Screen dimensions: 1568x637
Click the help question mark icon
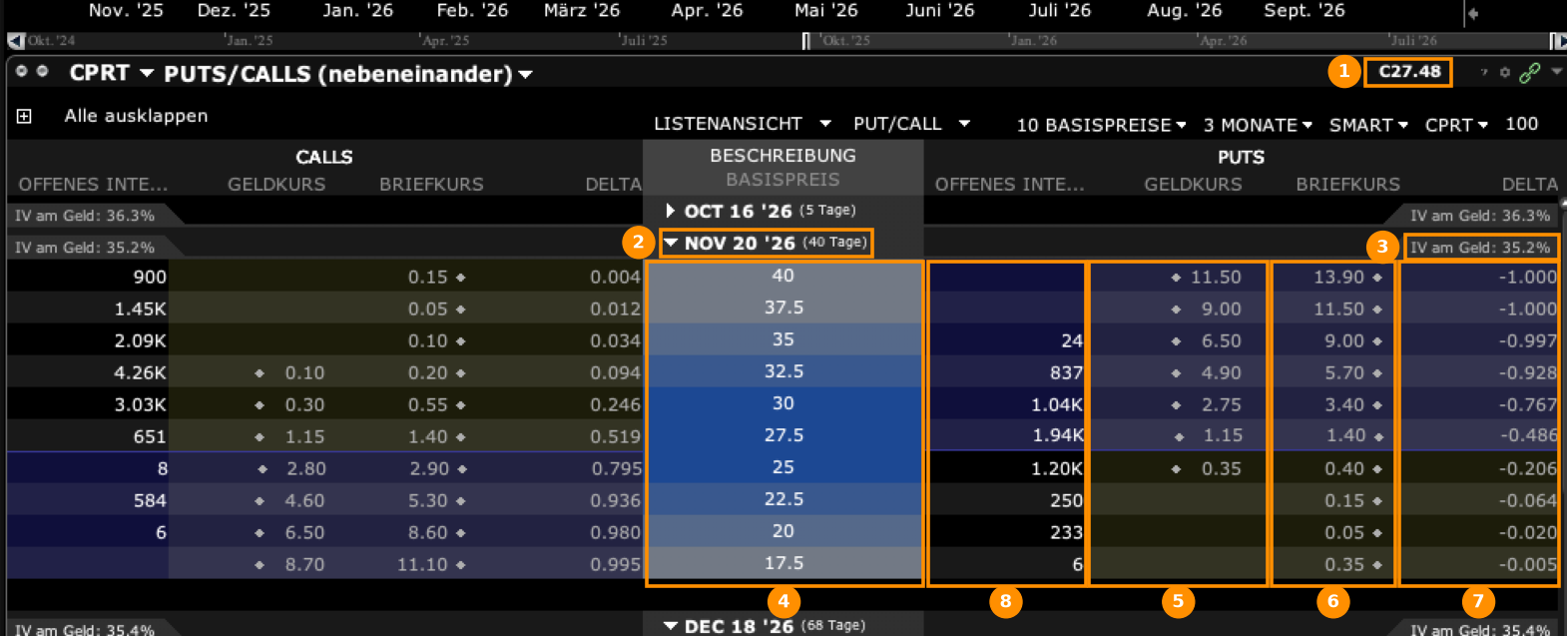(1484, 72)
